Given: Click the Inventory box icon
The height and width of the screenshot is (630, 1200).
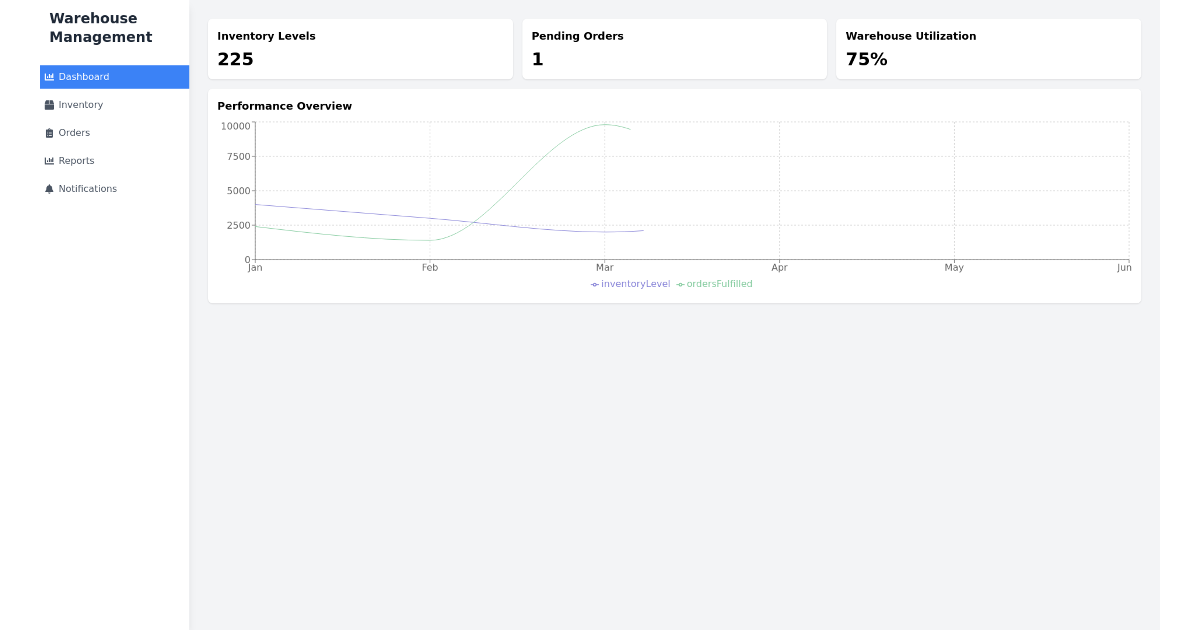Looking at the screenshot, I should [x=49, y=104].
